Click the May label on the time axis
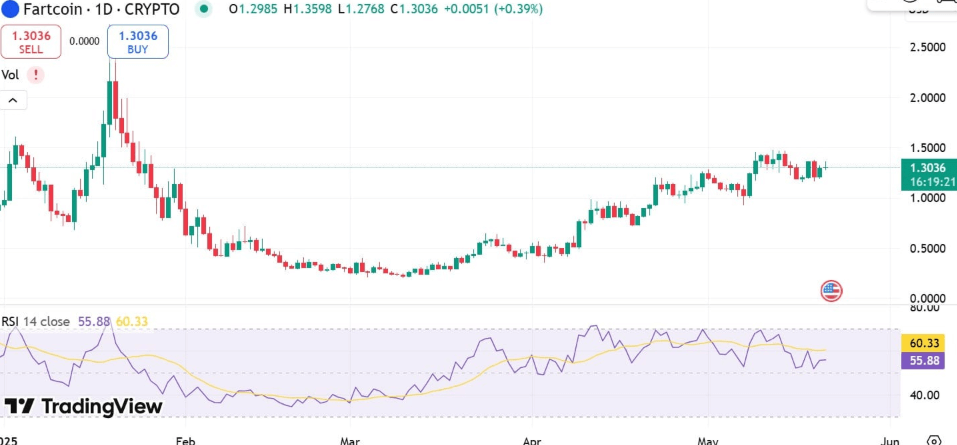 click(709, 440)
